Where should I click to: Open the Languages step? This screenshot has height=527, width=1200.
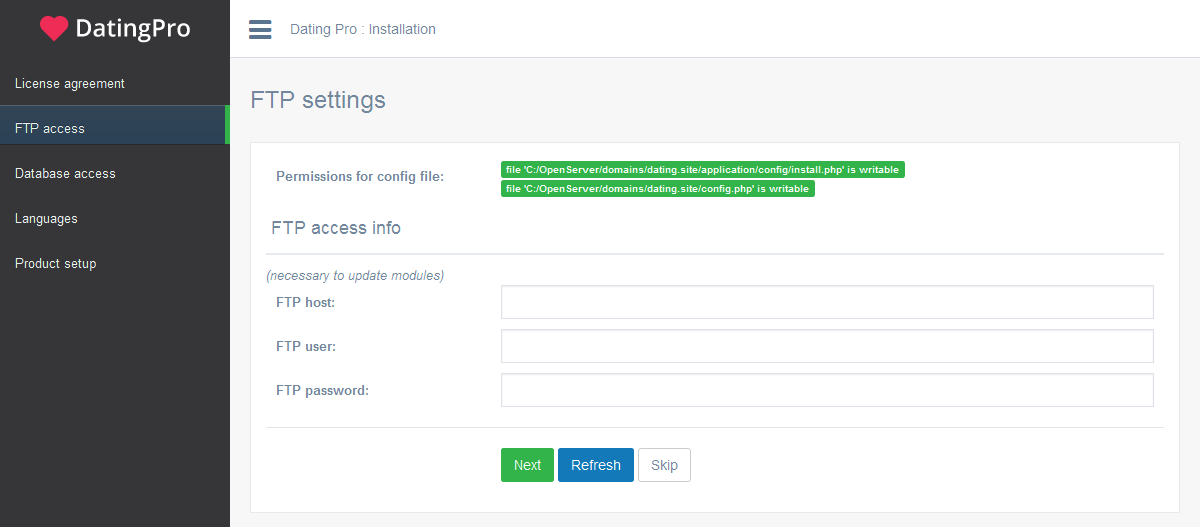pyautogui.click(x=115, y=218)
